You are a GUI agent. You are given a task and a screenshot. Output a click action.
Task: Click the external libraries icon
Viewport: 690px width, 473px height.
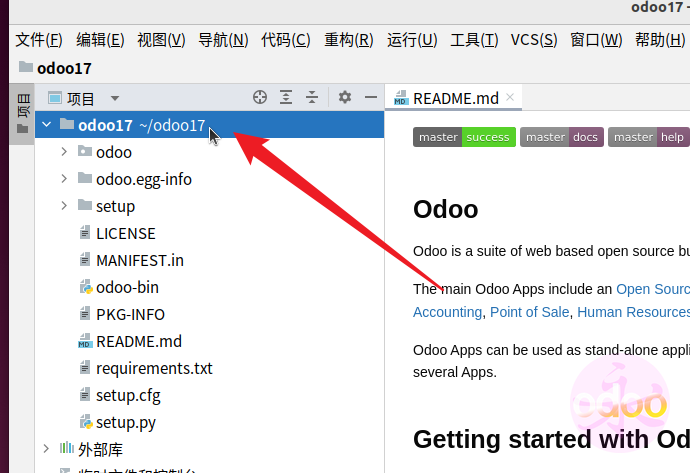(x=66, y=448)
